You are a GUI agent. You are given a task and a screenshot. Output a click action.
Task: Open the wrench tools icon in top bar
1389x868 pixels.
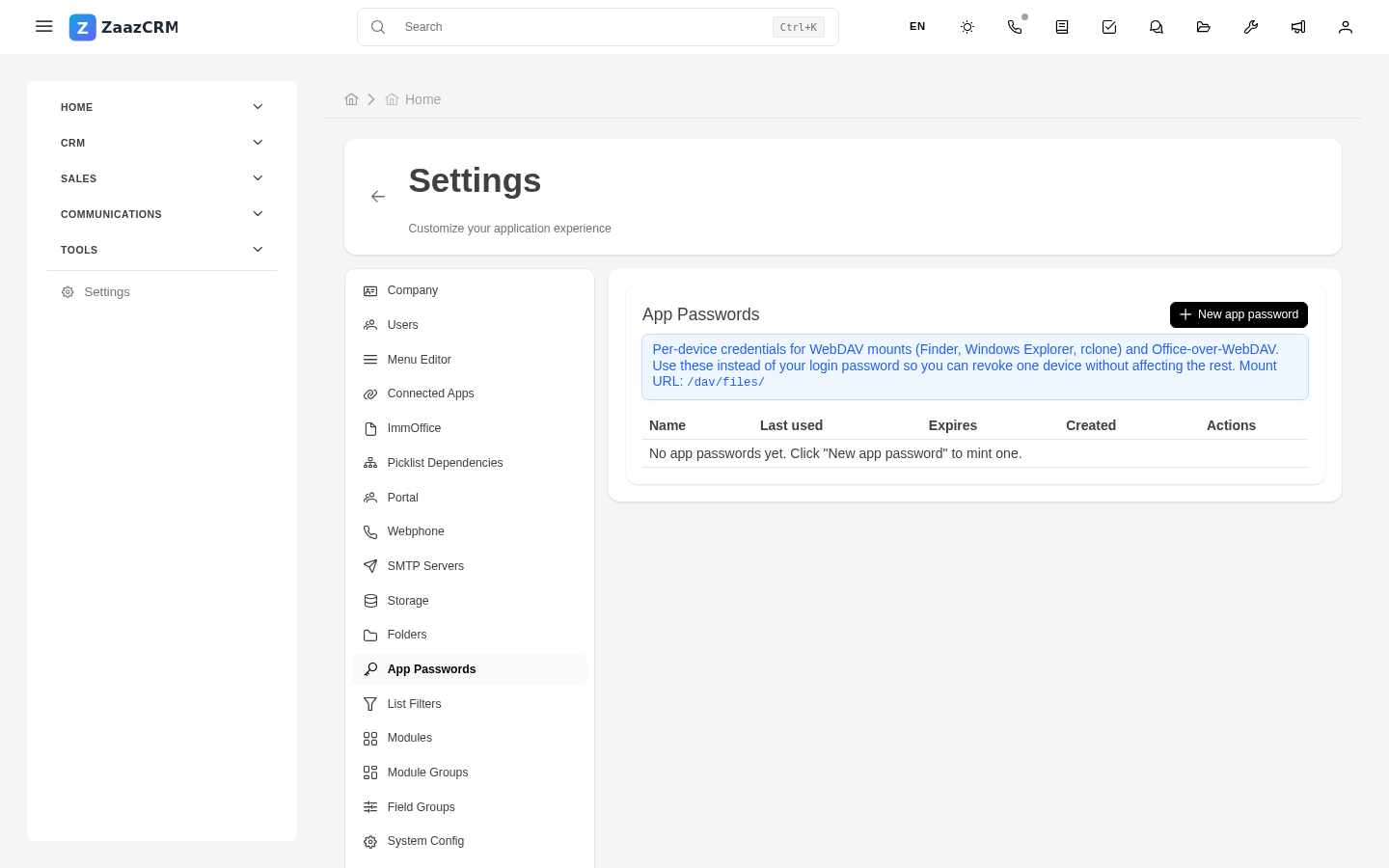[1251, 27]
